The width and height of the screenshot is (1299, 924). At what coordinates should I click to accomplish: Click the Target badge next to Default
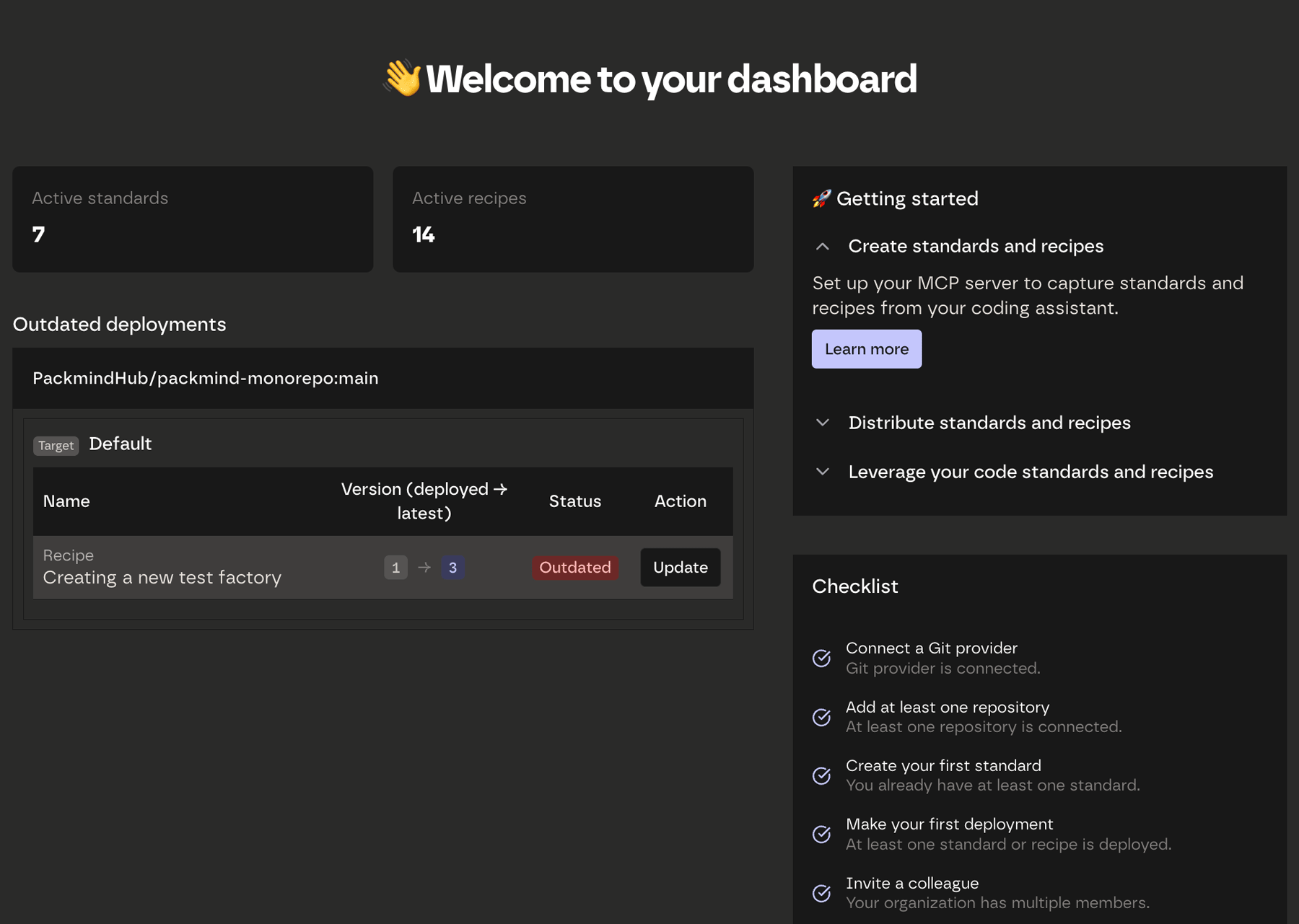[56, 445]
